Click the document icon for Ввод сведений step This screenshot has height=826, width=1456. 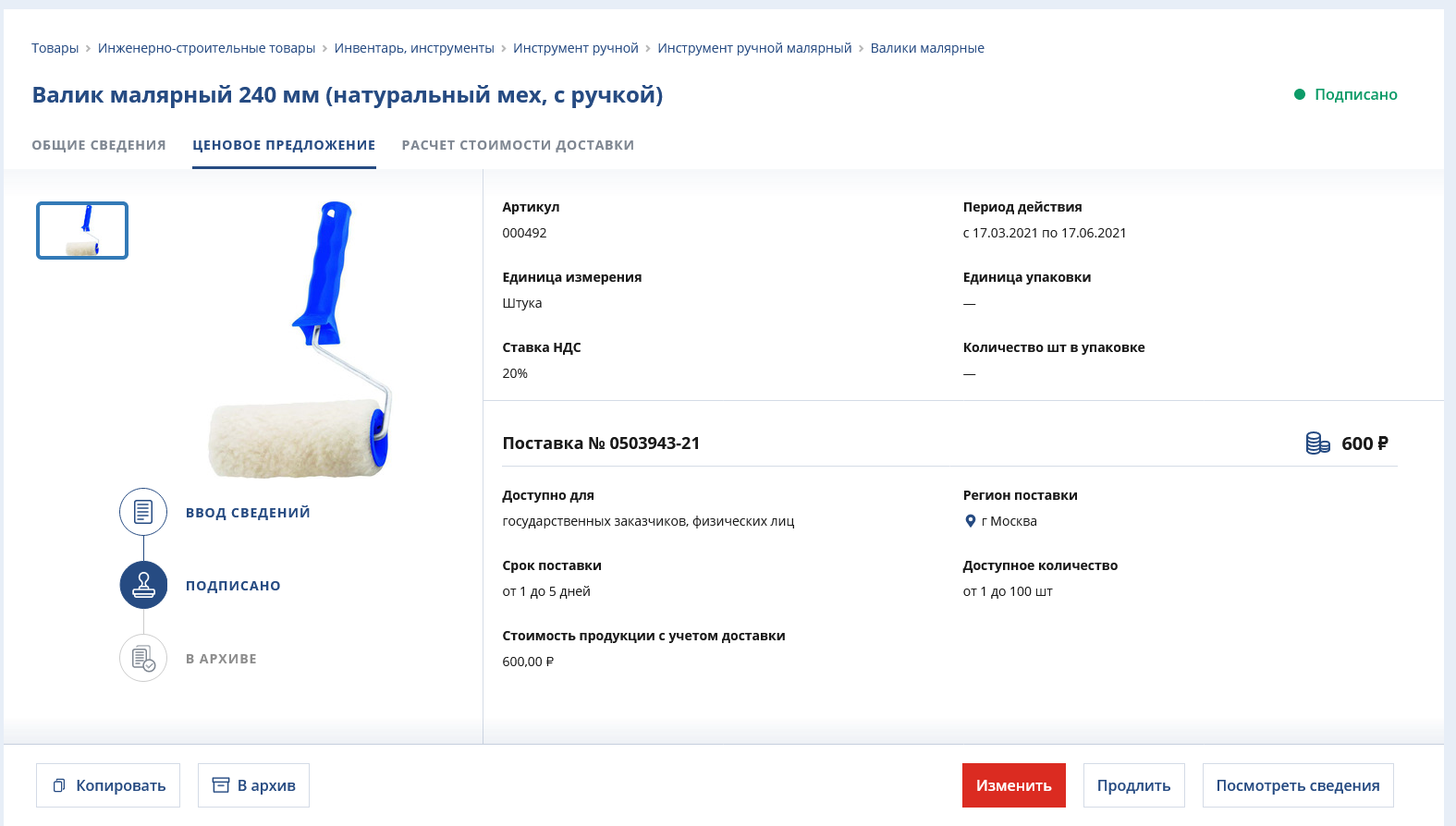coord(143,512)
